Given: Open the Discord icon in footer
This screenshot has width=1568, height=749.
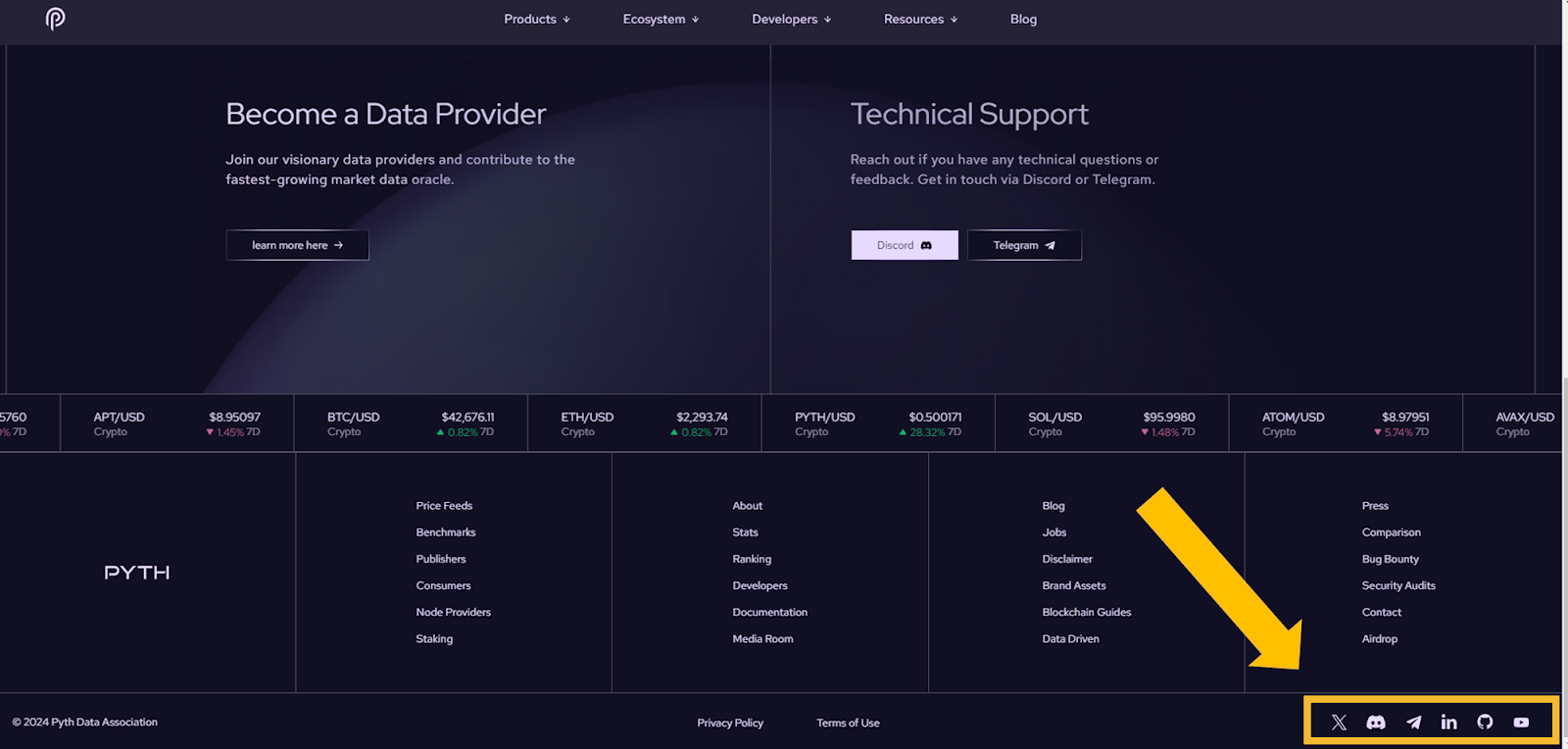Looking at the screenshot, I should [1376, 723].
